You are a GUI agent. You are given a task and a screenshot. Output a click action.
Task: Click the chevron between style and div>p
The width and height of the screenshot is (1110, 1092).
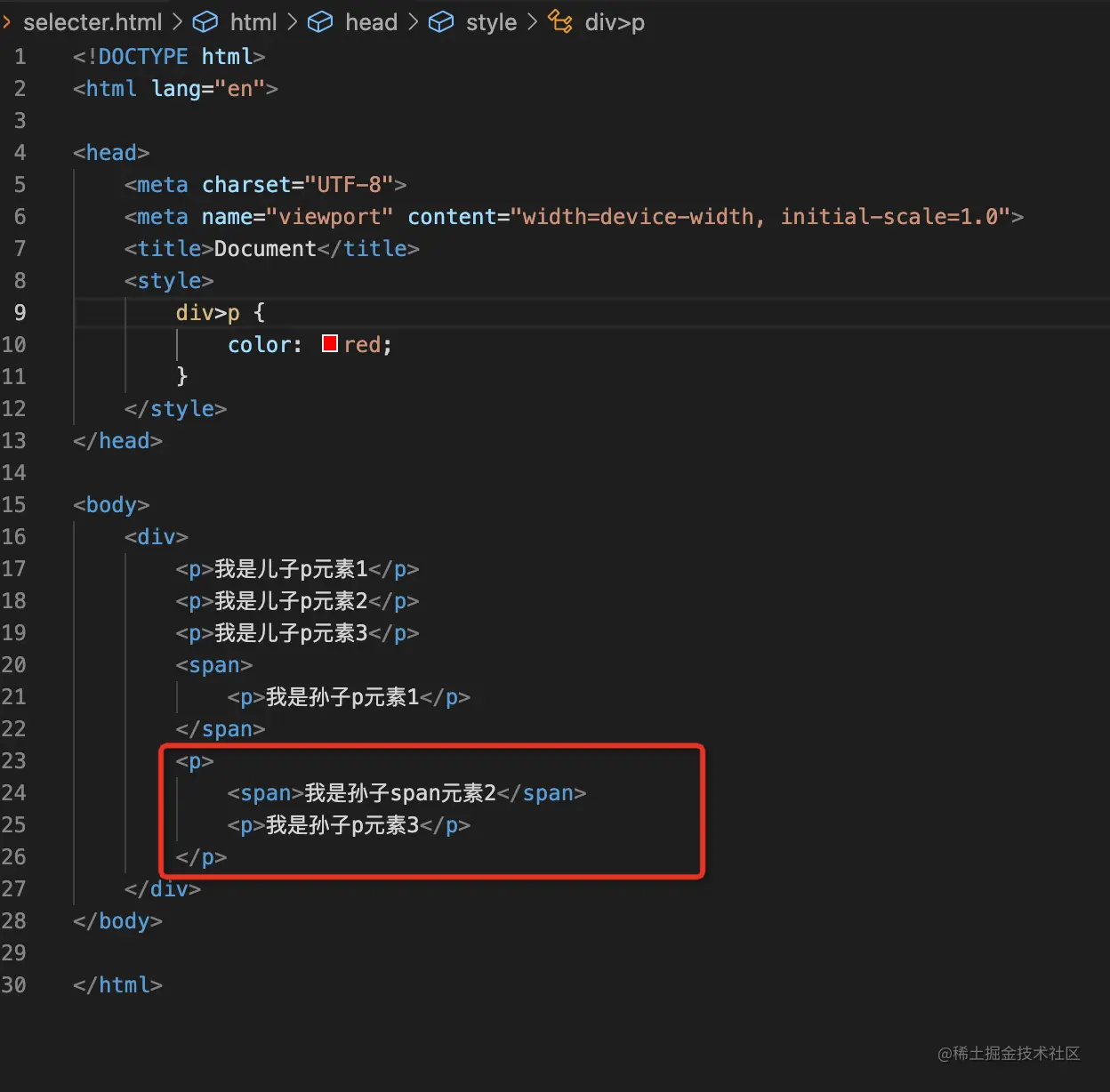point(532,22)
